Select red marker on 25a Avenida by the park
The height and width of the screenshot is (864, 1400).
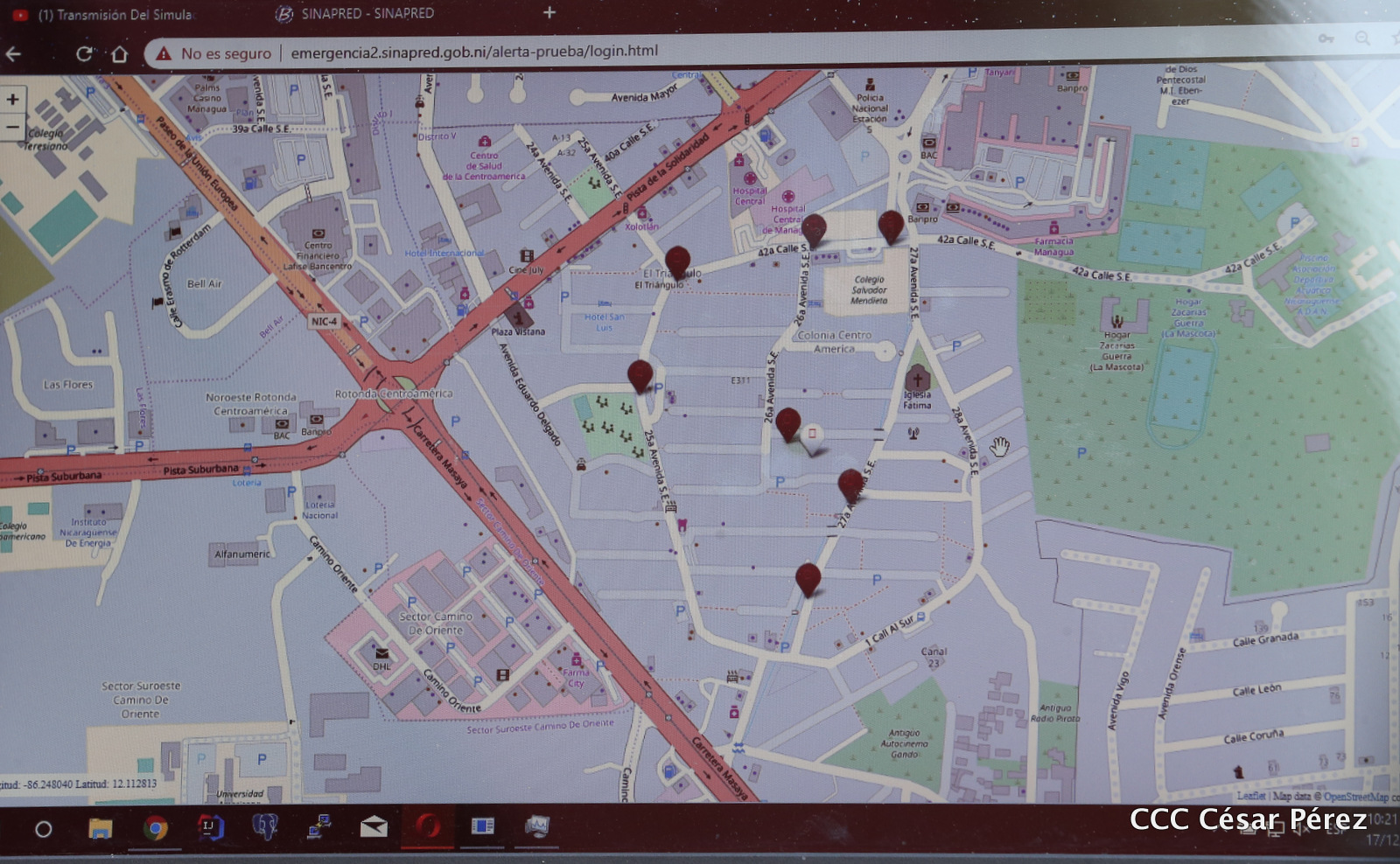[640, 375]
